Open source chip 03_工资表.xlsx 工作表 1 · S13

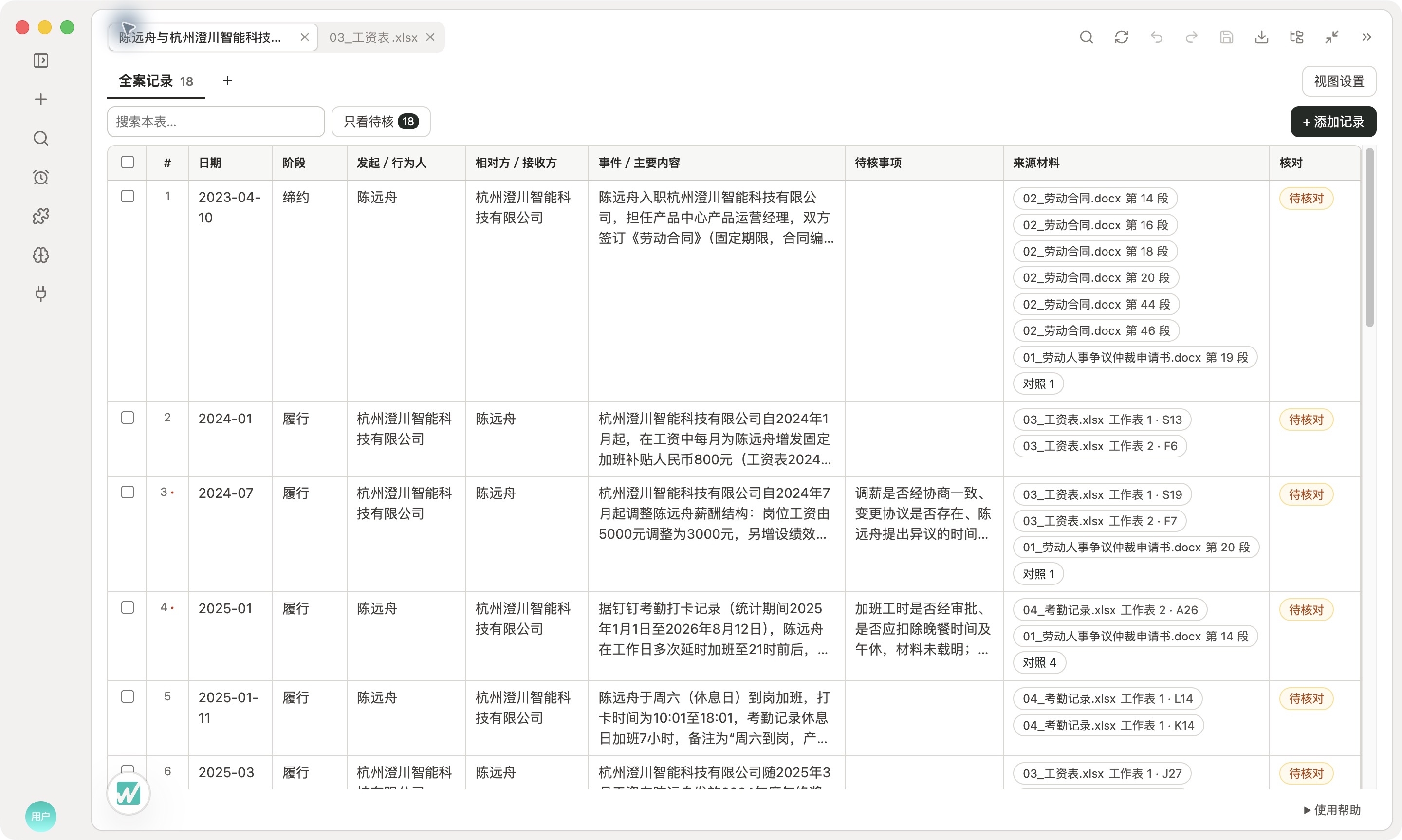(x=1102, y=420)
